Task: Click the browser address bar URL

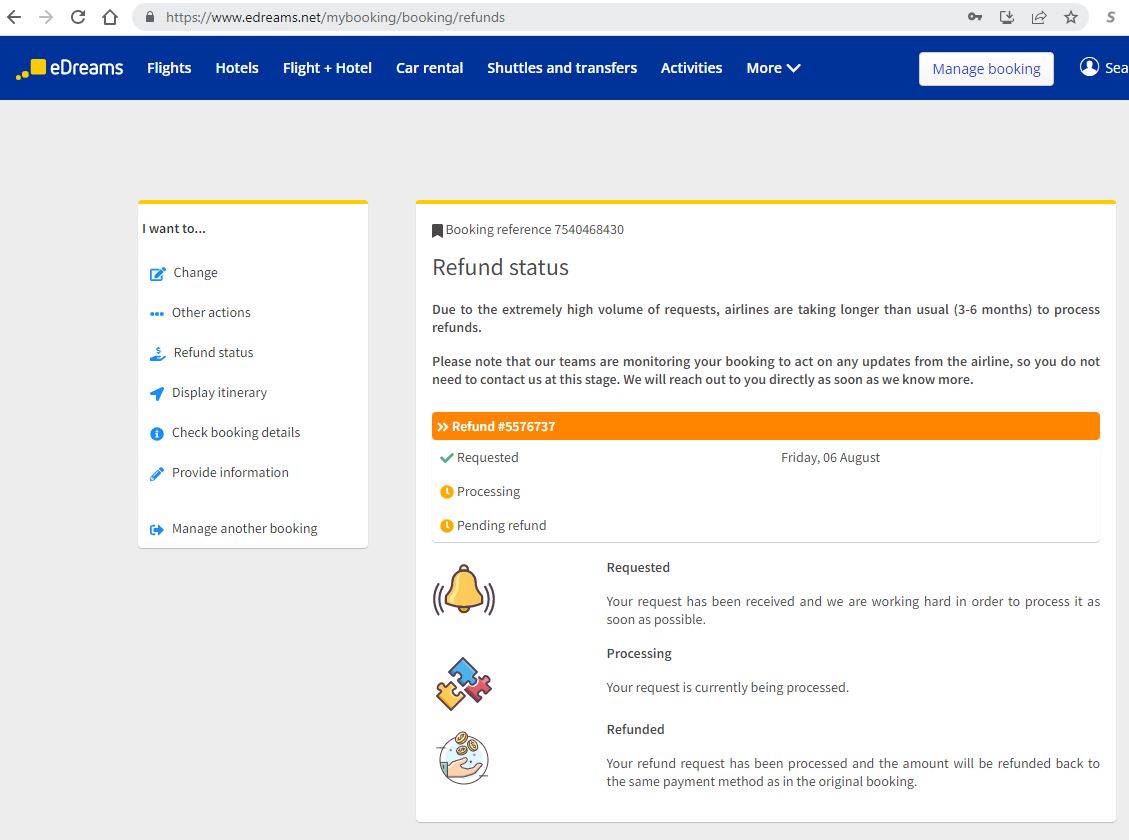Action: 336,17
